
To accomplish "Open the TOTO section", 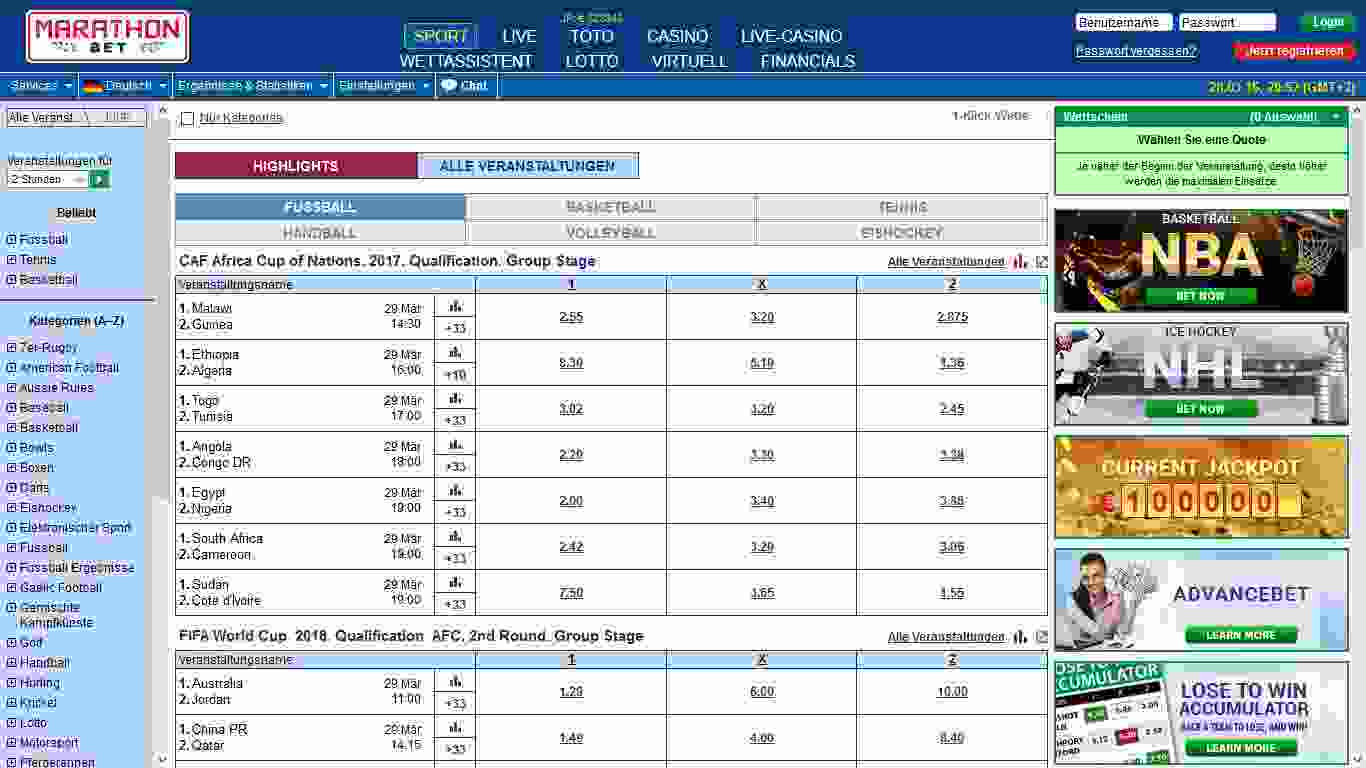I will [x=591, y=36].
